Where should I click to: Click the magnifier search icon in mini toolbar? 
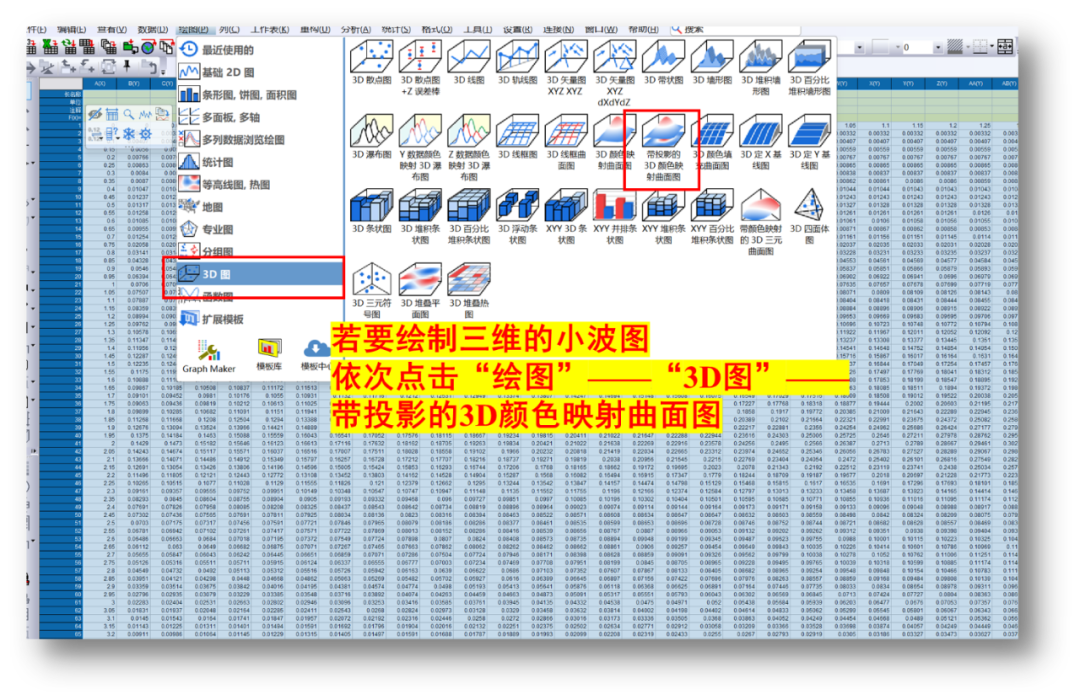[x=129, y=114]
